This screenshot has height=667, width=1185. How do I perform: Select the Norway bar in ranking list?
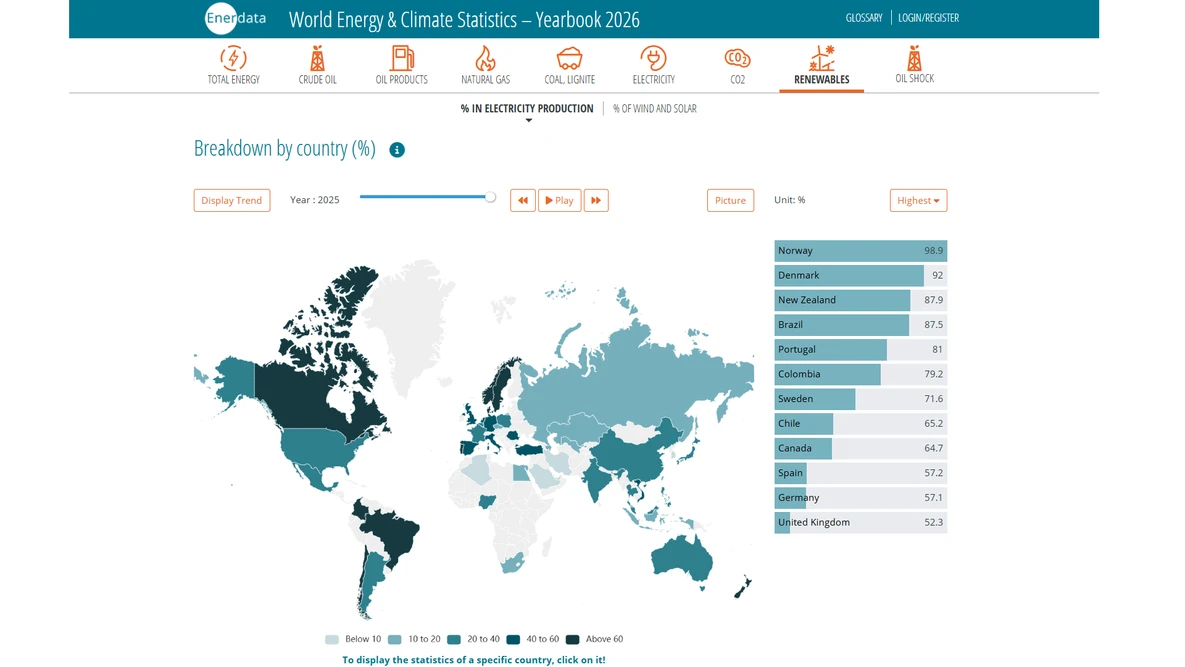(861, 251)
